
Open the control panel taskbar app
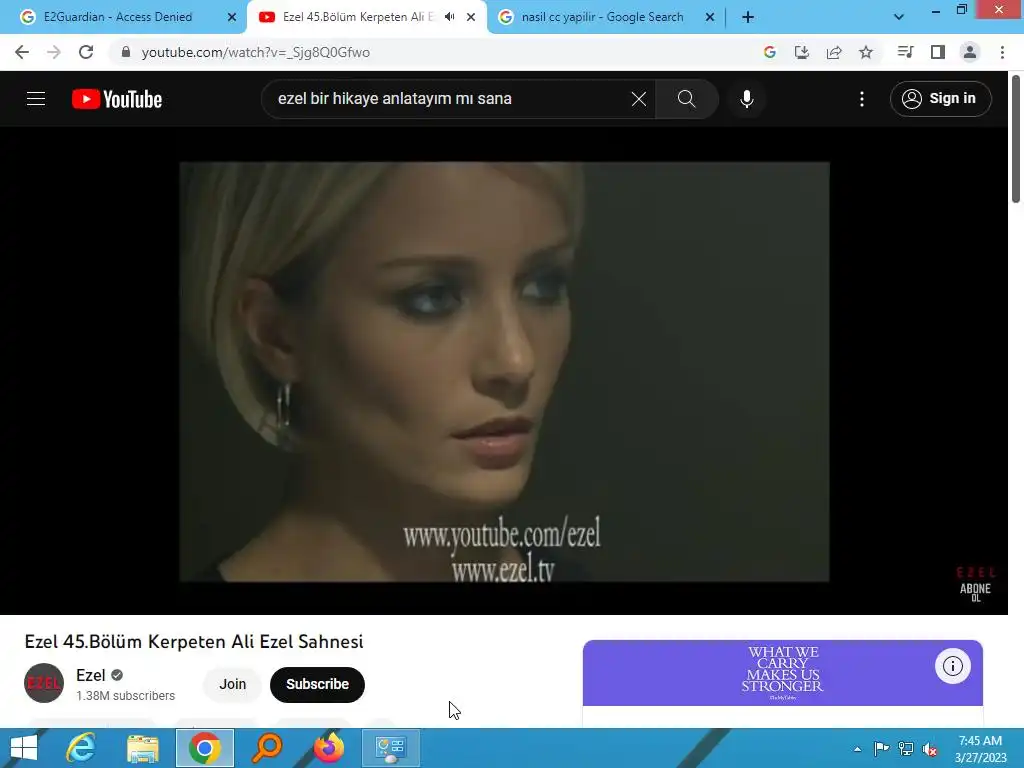pyautogui.click(x=391, y=748)
